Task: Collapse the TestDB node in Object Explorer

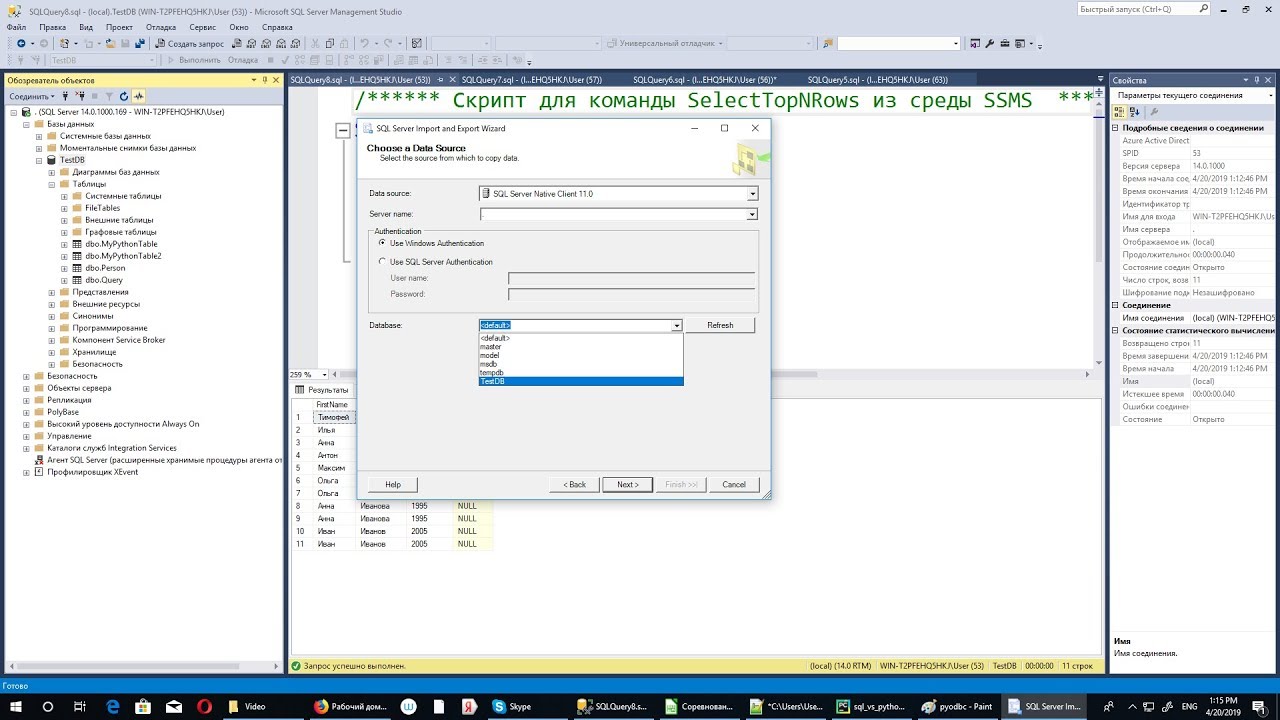Action: pyautogui.click(x=39, y=160)
